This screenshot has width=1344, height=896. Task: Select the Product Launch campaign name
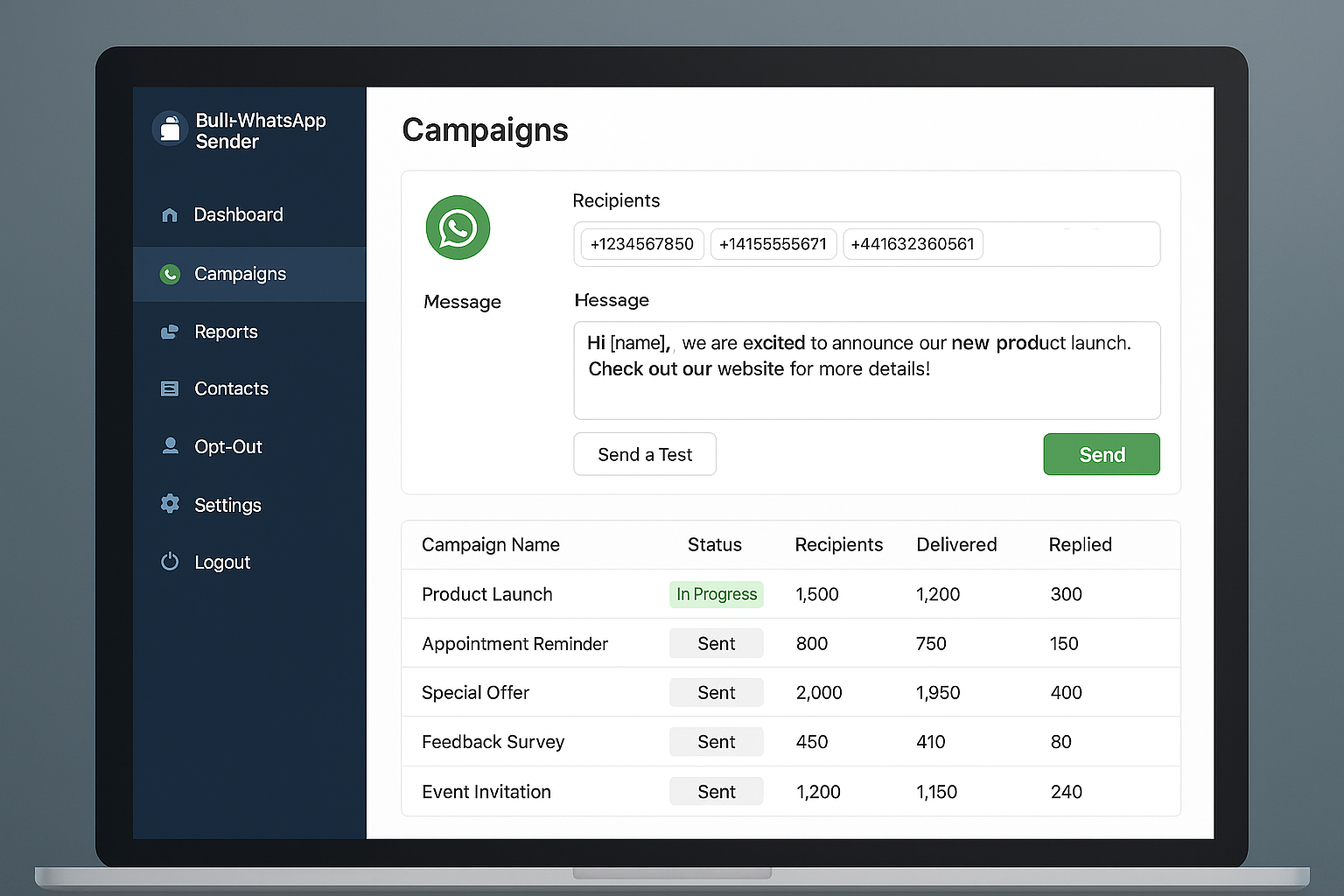pos(487,594)
